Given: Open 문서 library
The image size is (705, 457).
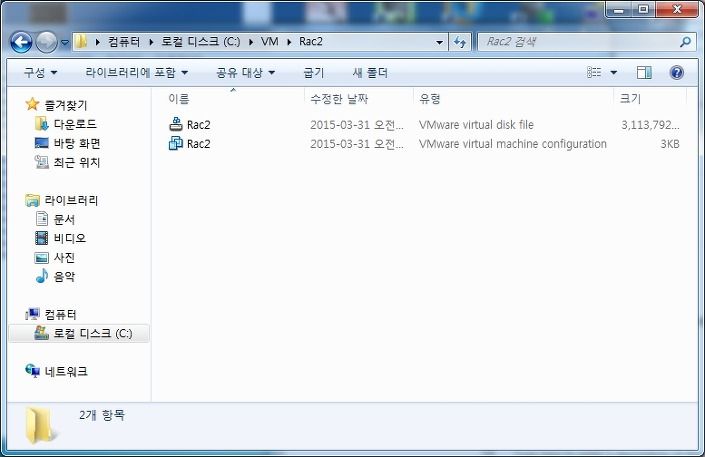Looking at the screenshot, I should 64,220.
